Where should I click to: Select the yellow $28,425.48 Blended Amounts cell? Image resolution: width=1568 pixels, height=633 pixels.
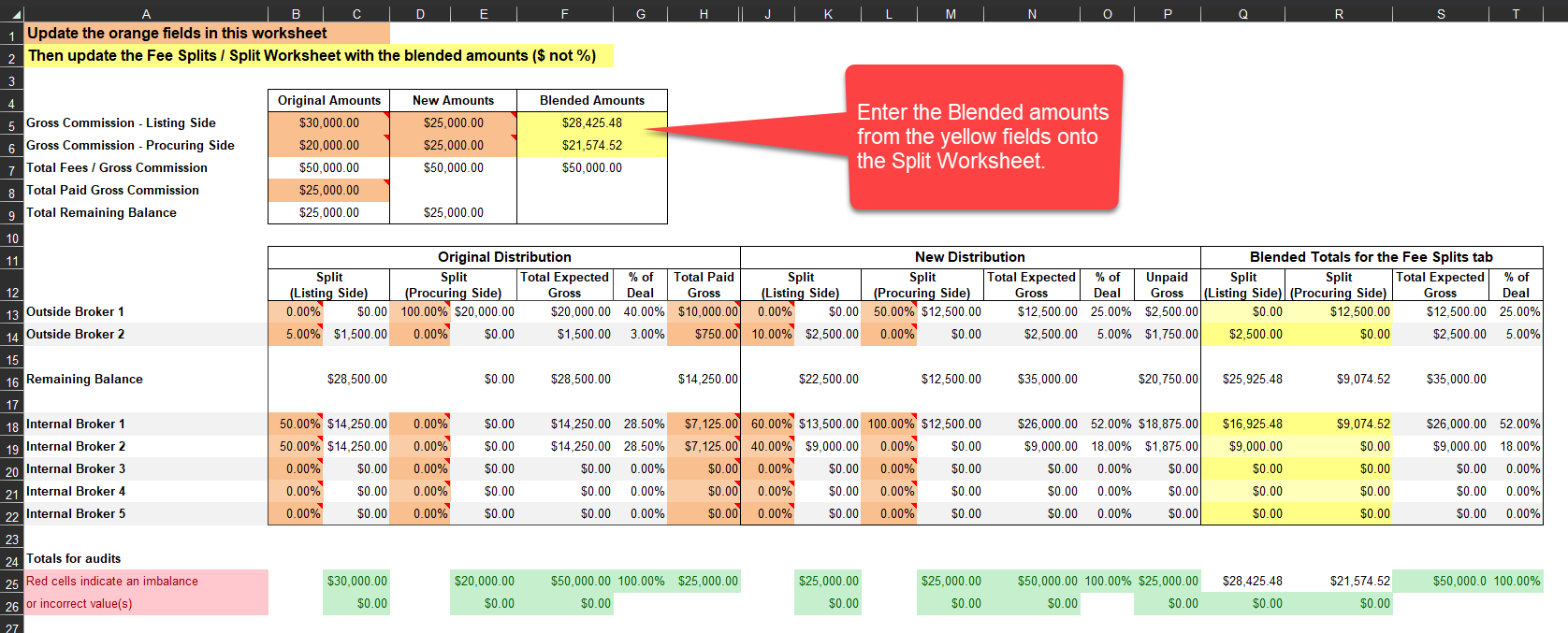pyautogui.click(x=591, y=123)
